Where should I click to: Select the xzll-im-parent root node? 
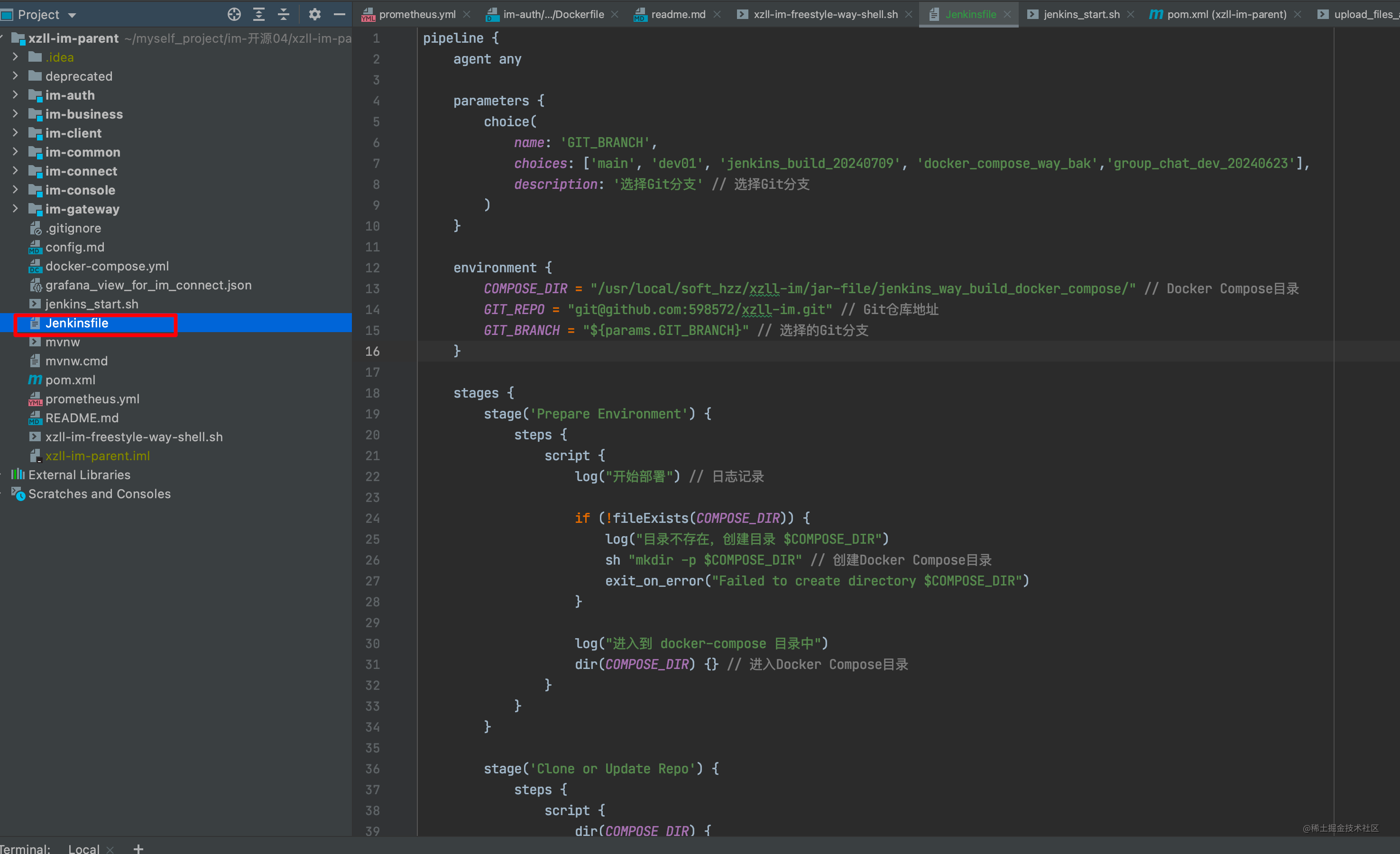coord(74,38)
